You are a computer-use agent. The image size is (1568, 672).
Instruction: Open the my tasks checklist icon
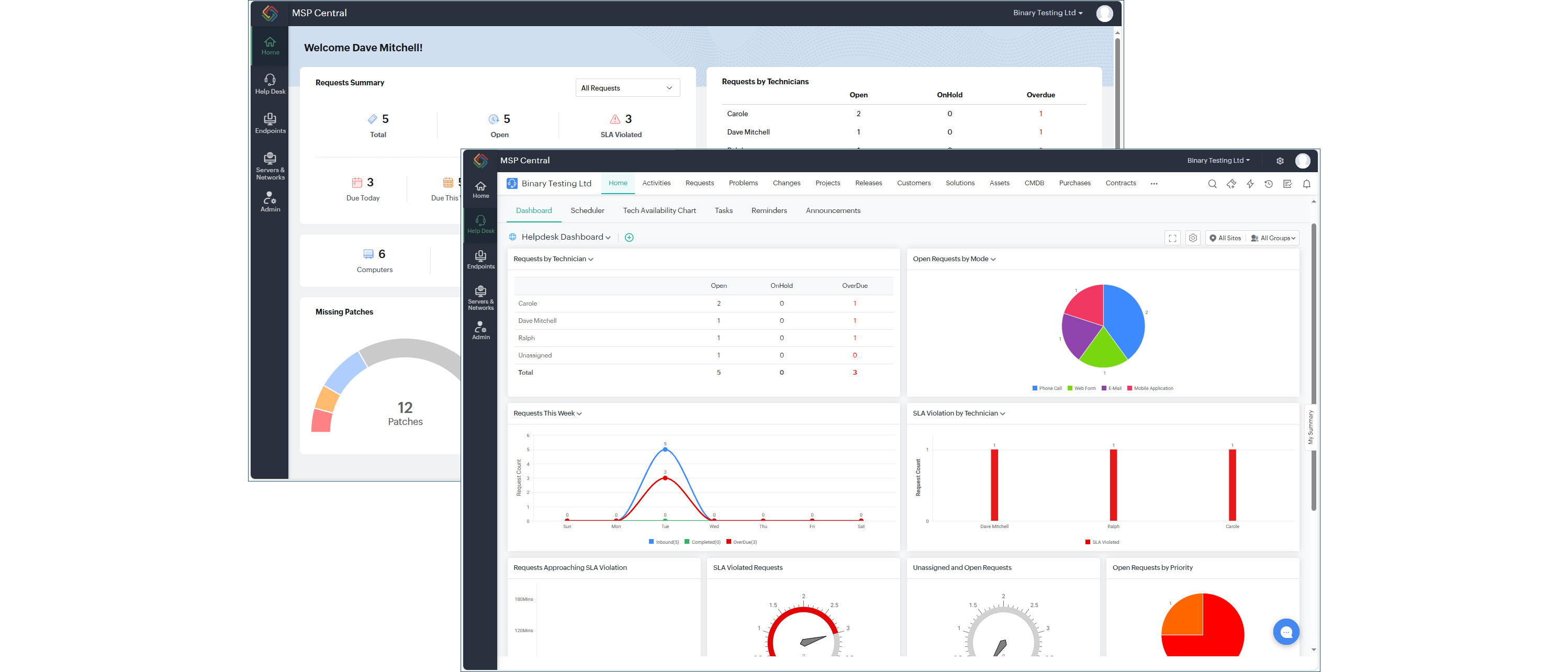1287,184
